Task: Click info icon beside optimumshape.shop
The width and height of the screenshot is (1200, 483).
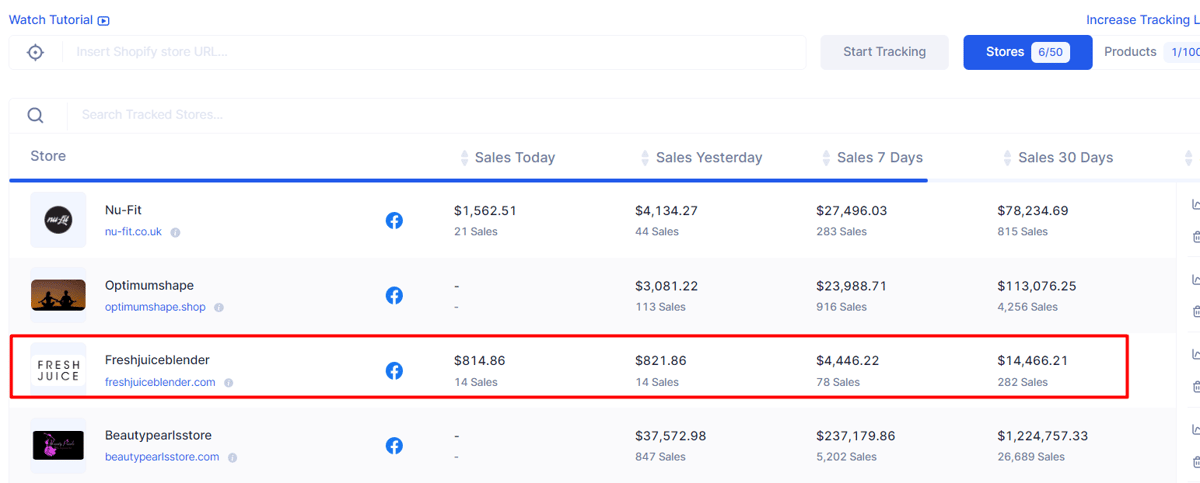Action: (x=219, y=307)
